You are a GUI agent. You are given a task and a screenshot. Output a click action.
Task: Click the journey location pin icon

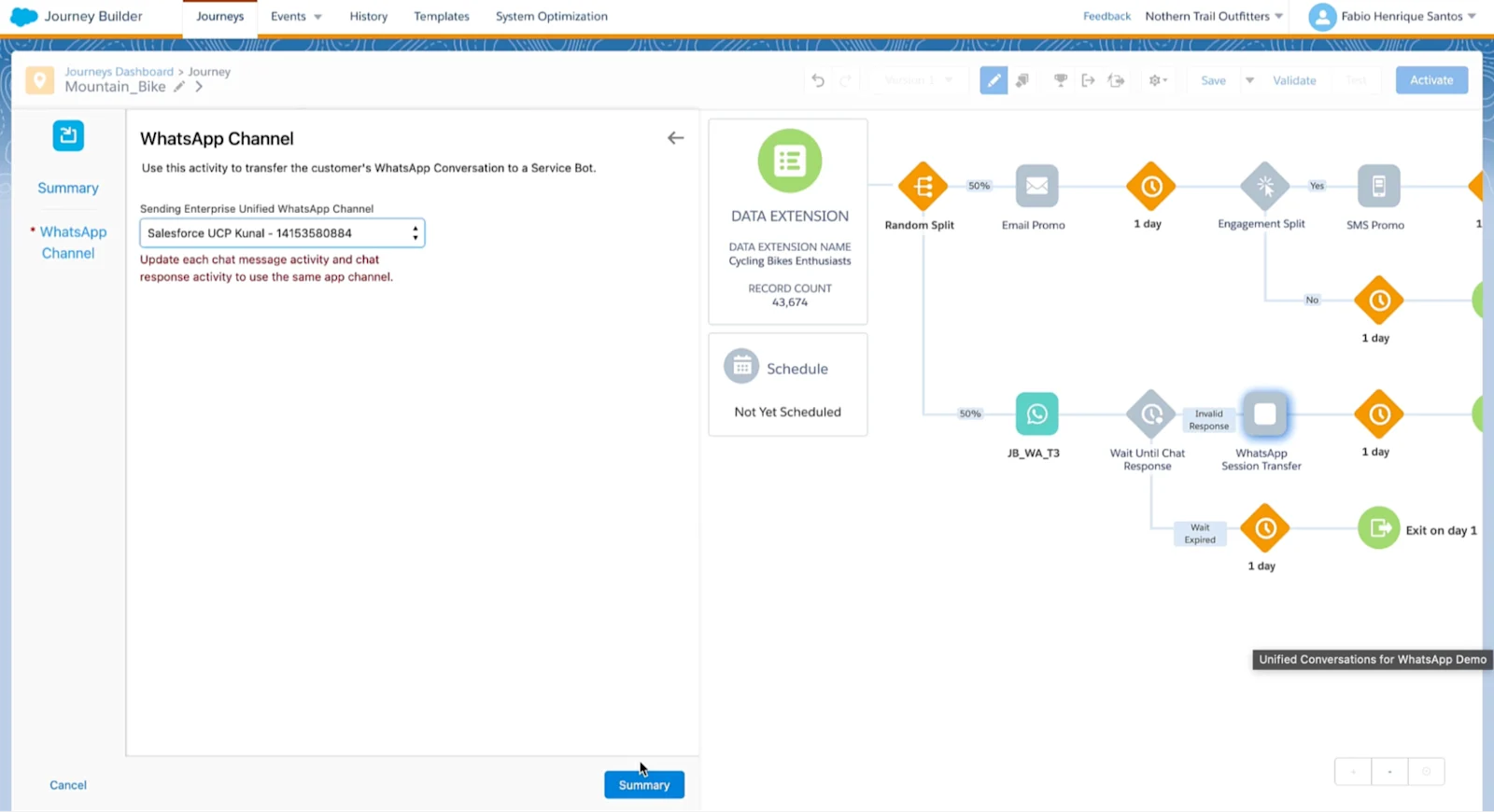point(39,80)
